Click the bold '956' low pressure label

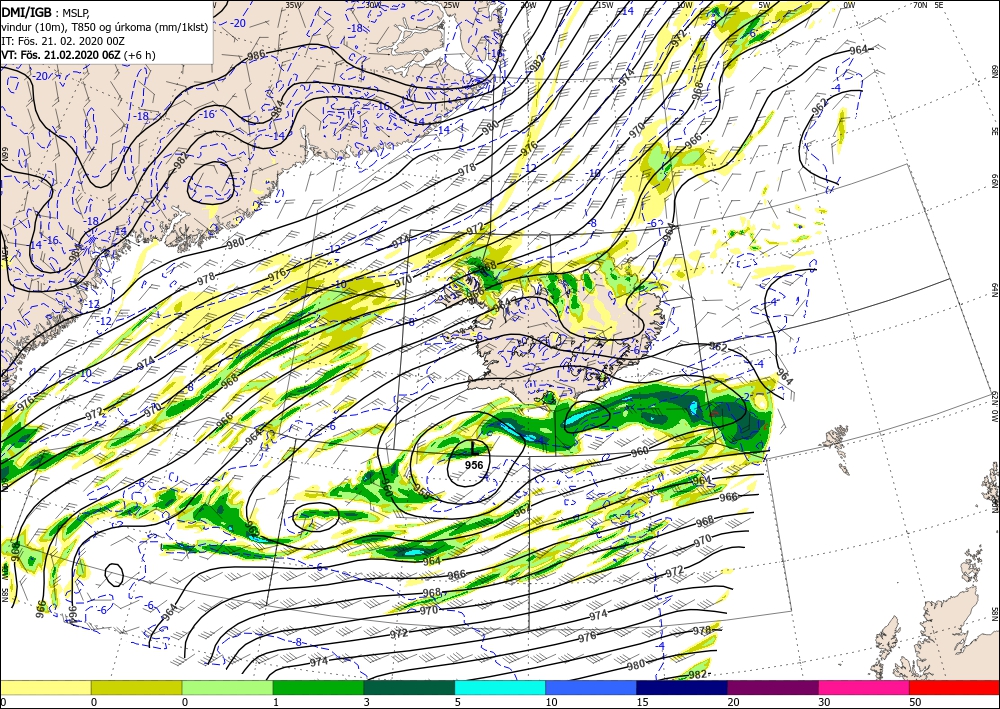(x=474, y=465)
